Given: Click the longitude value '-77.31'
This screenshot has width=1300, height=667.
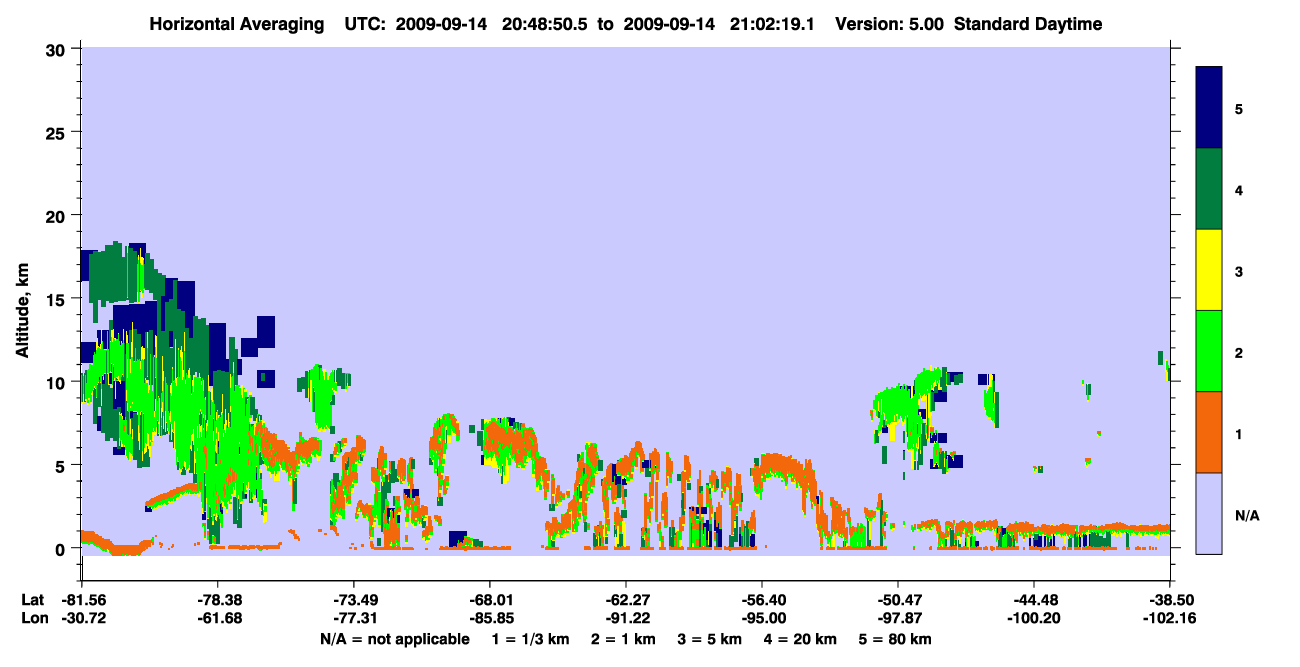Looking at the screenshot, I should pos(353,619).
